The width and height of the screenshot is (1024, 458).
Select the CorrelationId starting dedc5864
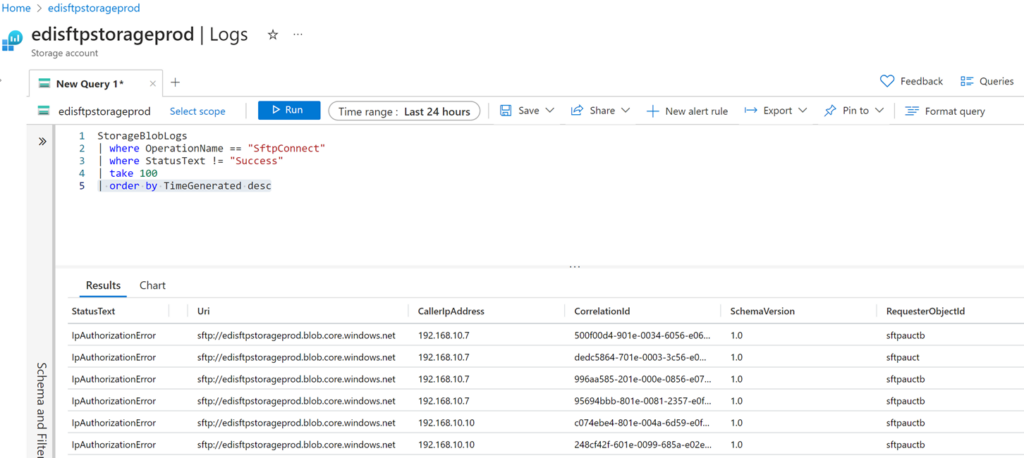[x=642, y=357]
